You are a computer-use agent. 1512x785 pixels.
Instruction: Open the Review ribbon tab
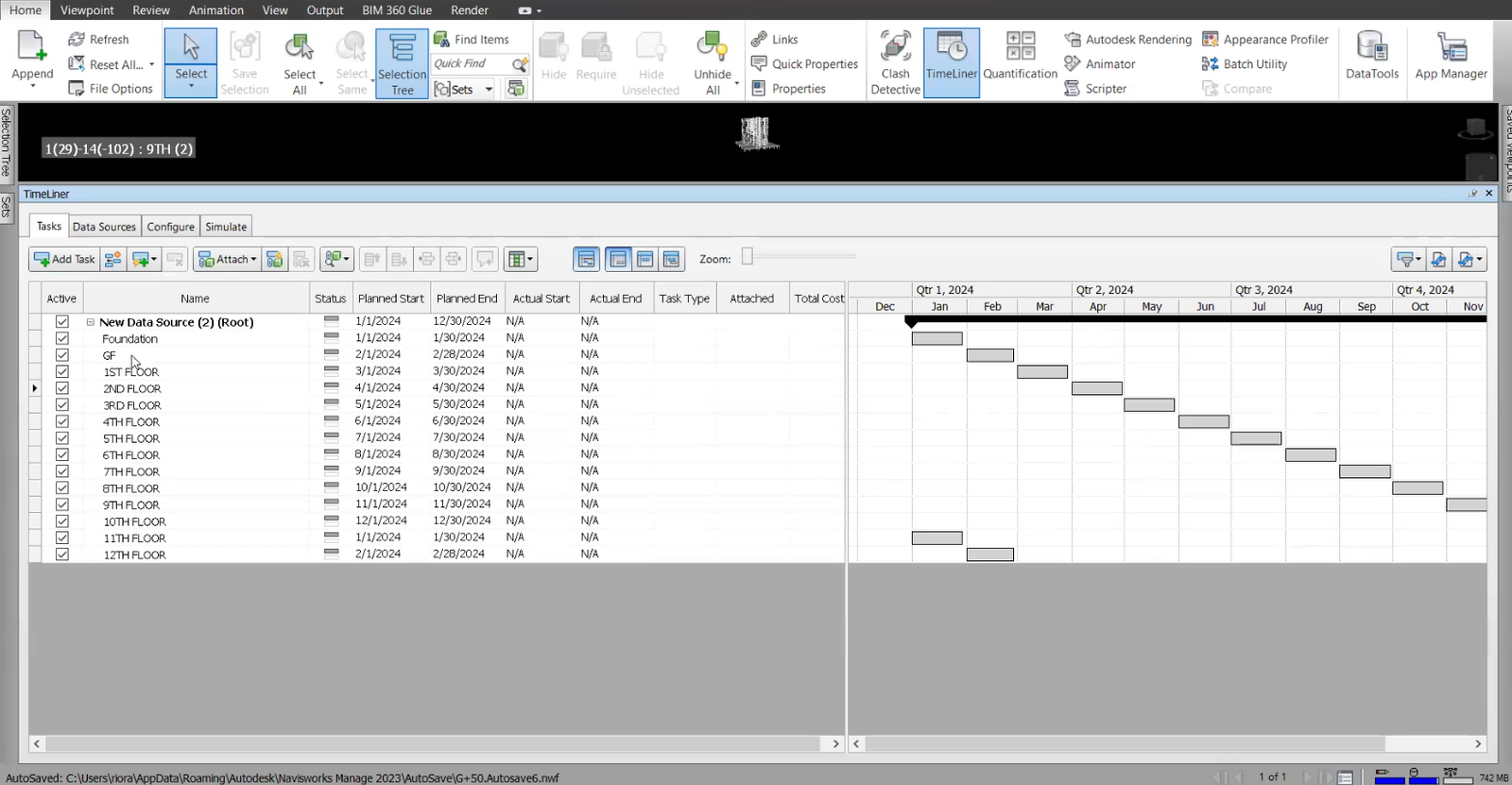(x=151, y=10)
